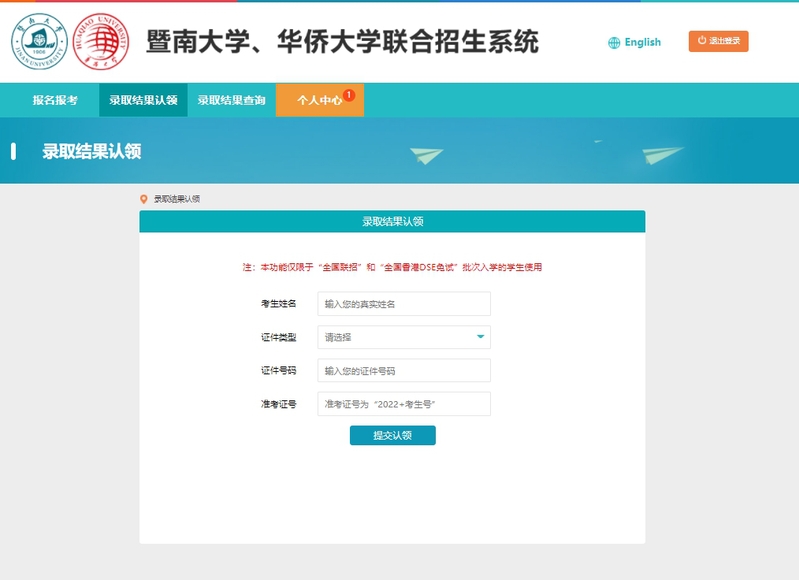Click the site title 暨南大学、华侨大学联合招生系统
The width and height of the screenshot is (799, 580).
[x=342, y=42]
